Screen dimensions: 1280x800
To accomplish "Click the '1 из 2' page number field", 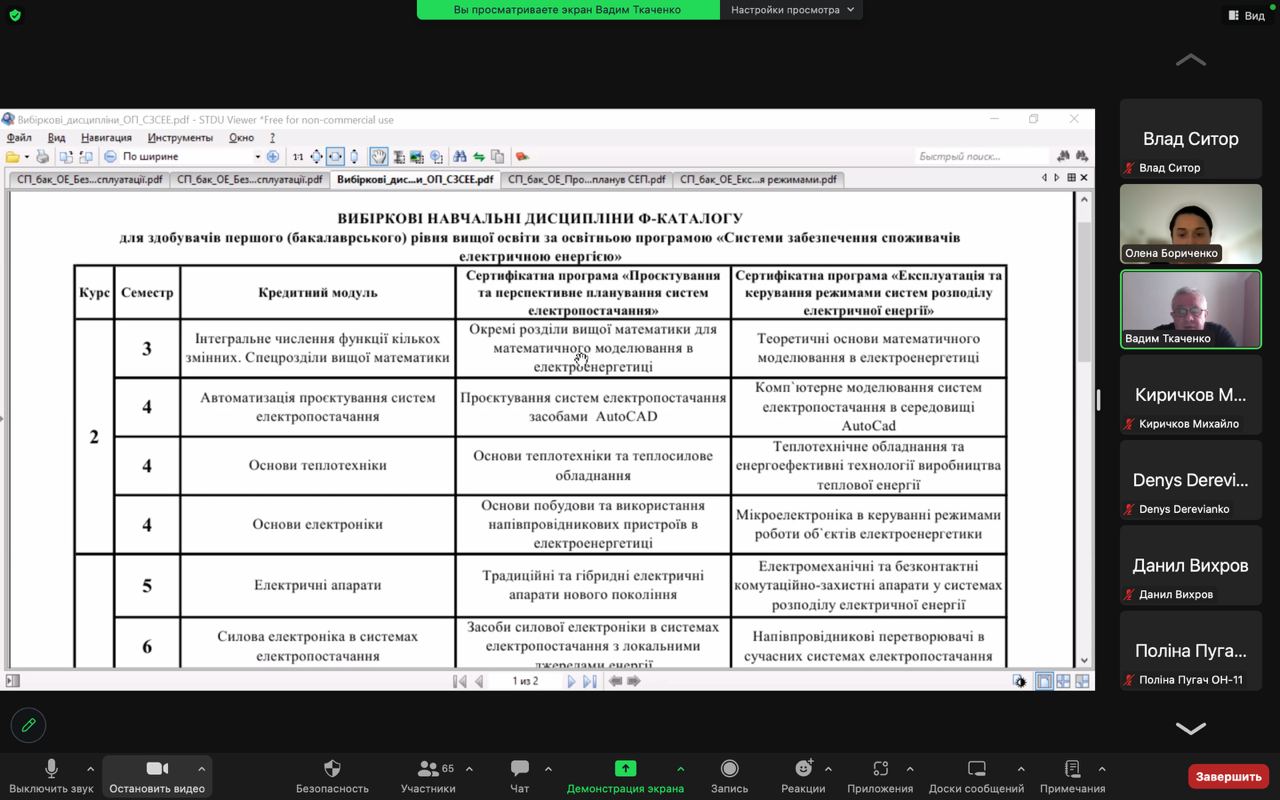I will 525,681.
